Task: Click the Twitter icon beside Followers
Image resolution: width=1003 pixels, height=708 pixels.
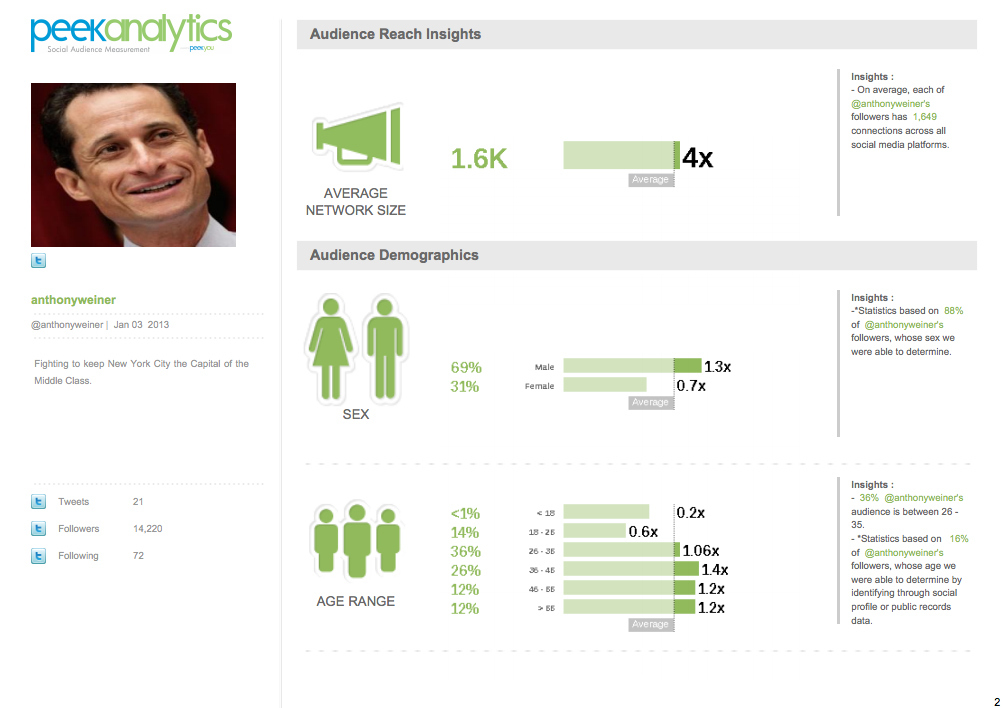Action: click(x=38, y=528)
